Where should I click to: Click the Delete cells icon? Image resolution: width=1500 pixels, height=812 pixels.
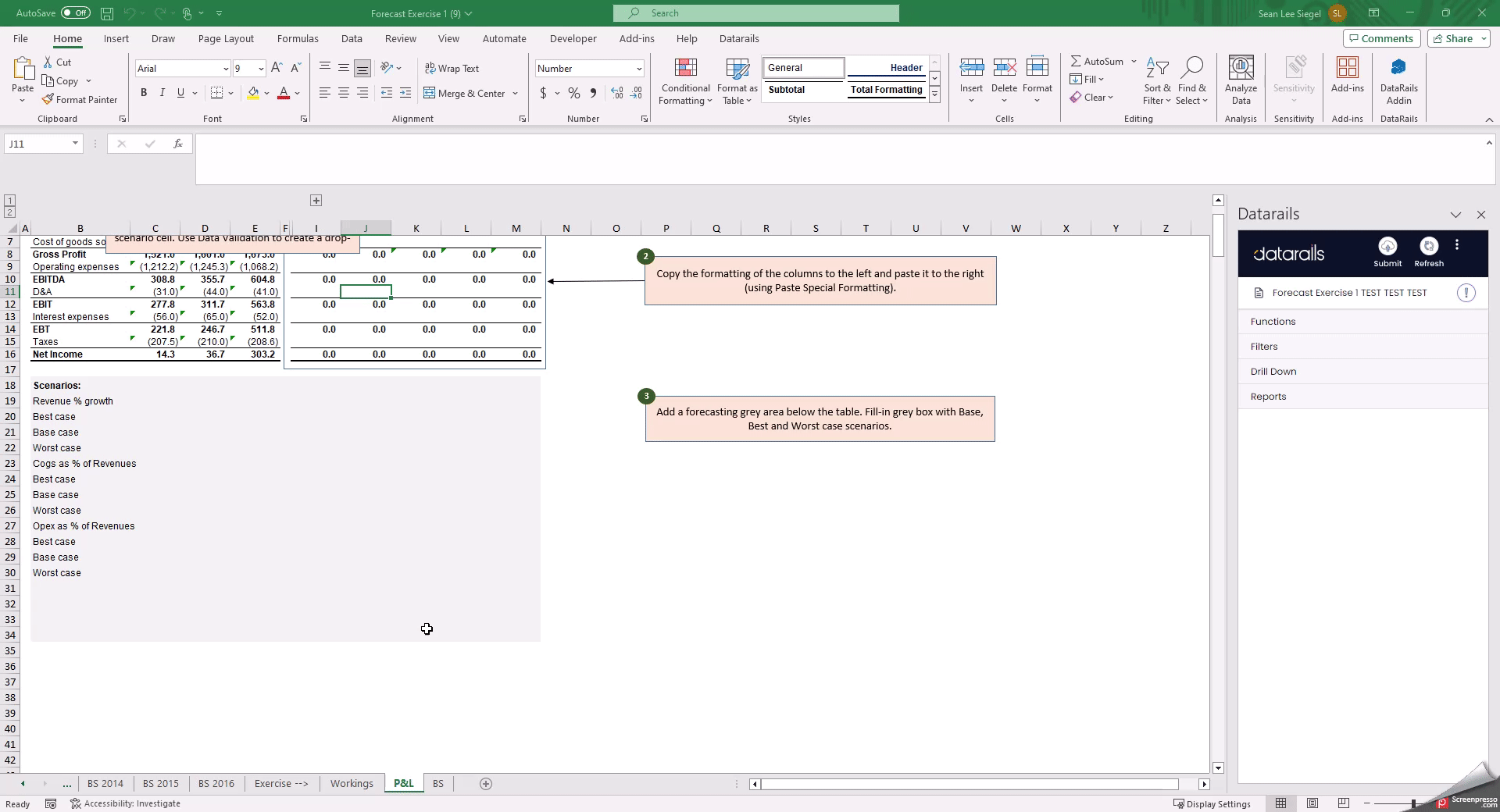tap(1005, 68)
